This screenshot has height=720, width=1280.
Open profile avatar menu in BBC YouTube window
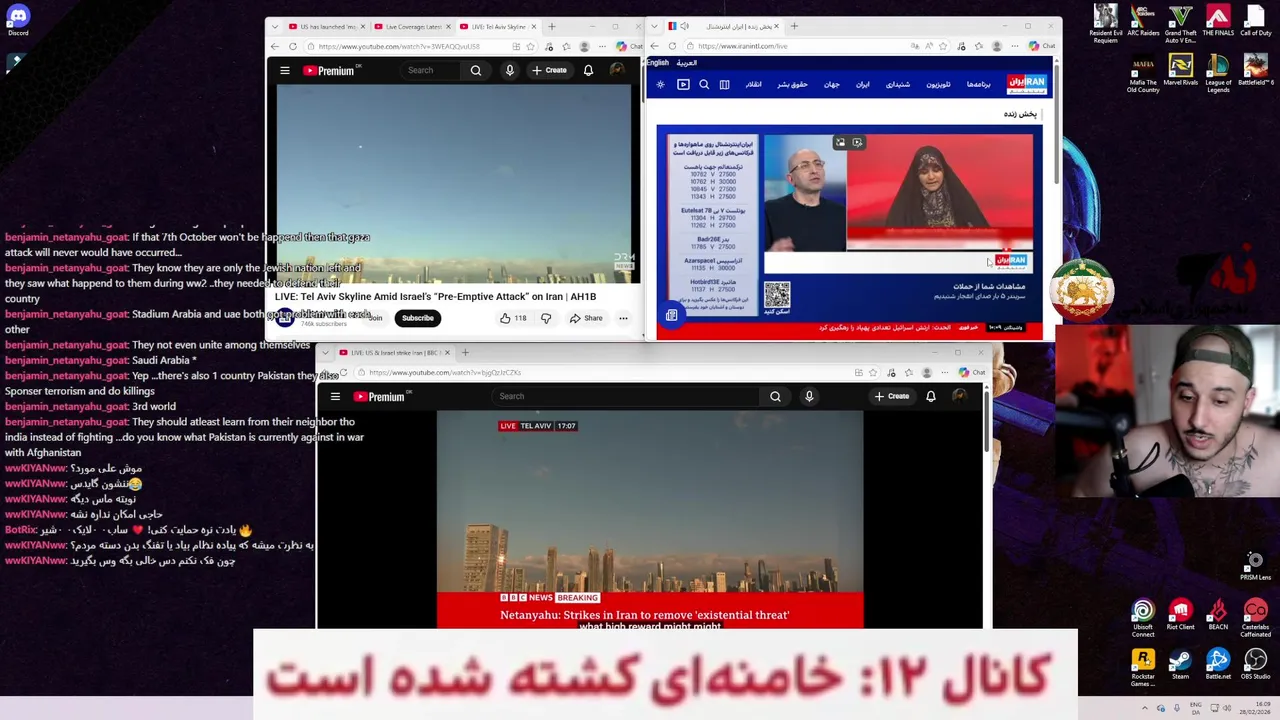pos(959,396)
